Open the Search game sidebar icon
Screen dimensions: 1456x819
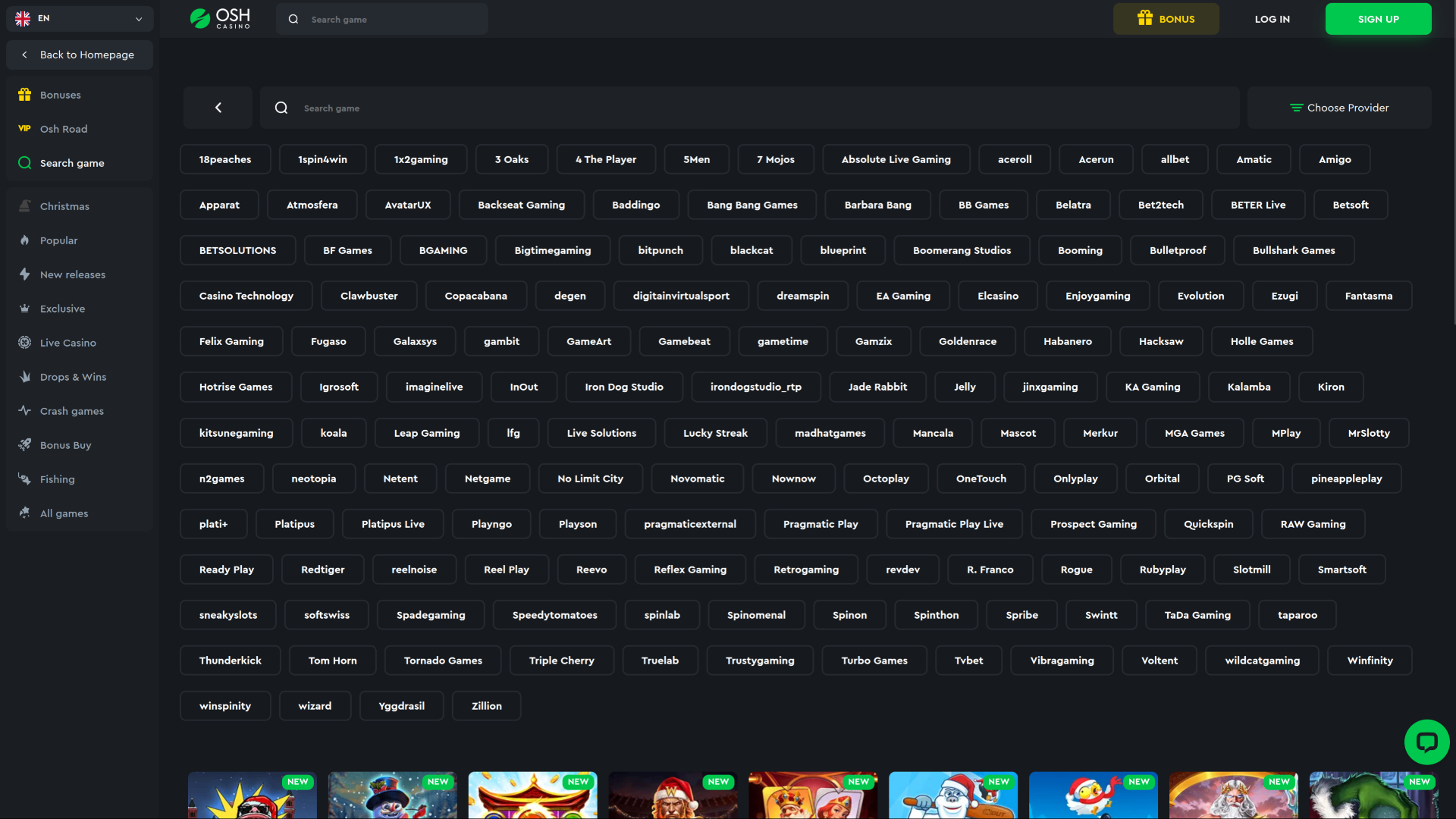click(x=24, y=163)
